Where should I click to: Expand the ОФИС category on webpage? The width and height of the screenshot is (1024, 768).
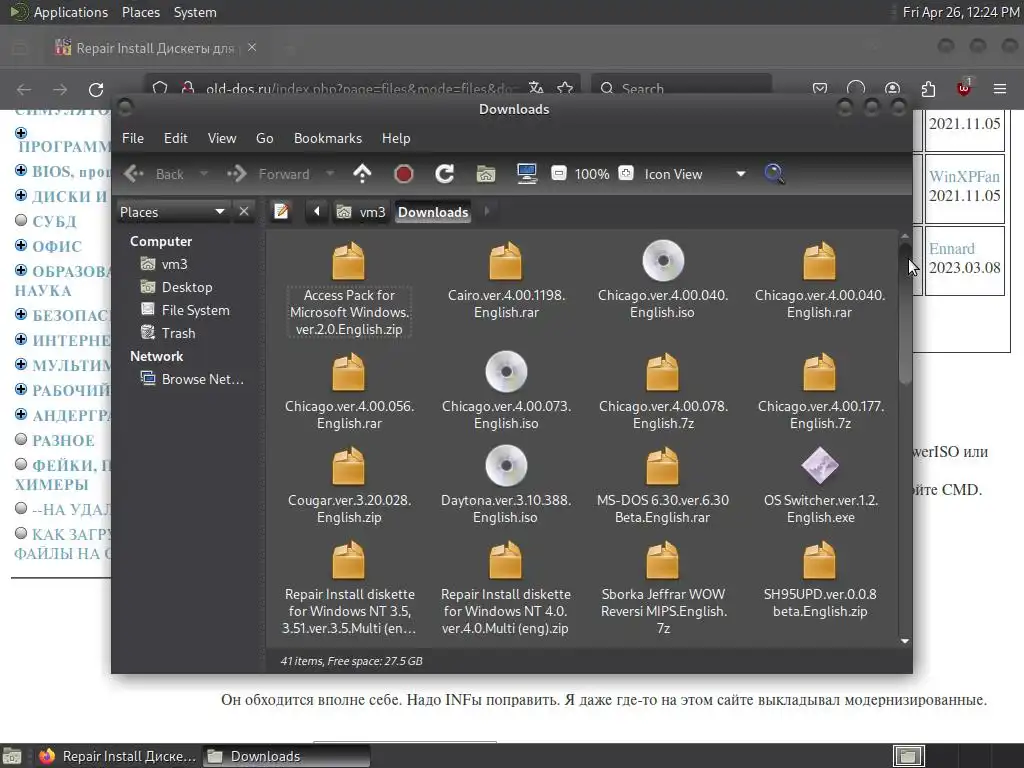[21, 246]
